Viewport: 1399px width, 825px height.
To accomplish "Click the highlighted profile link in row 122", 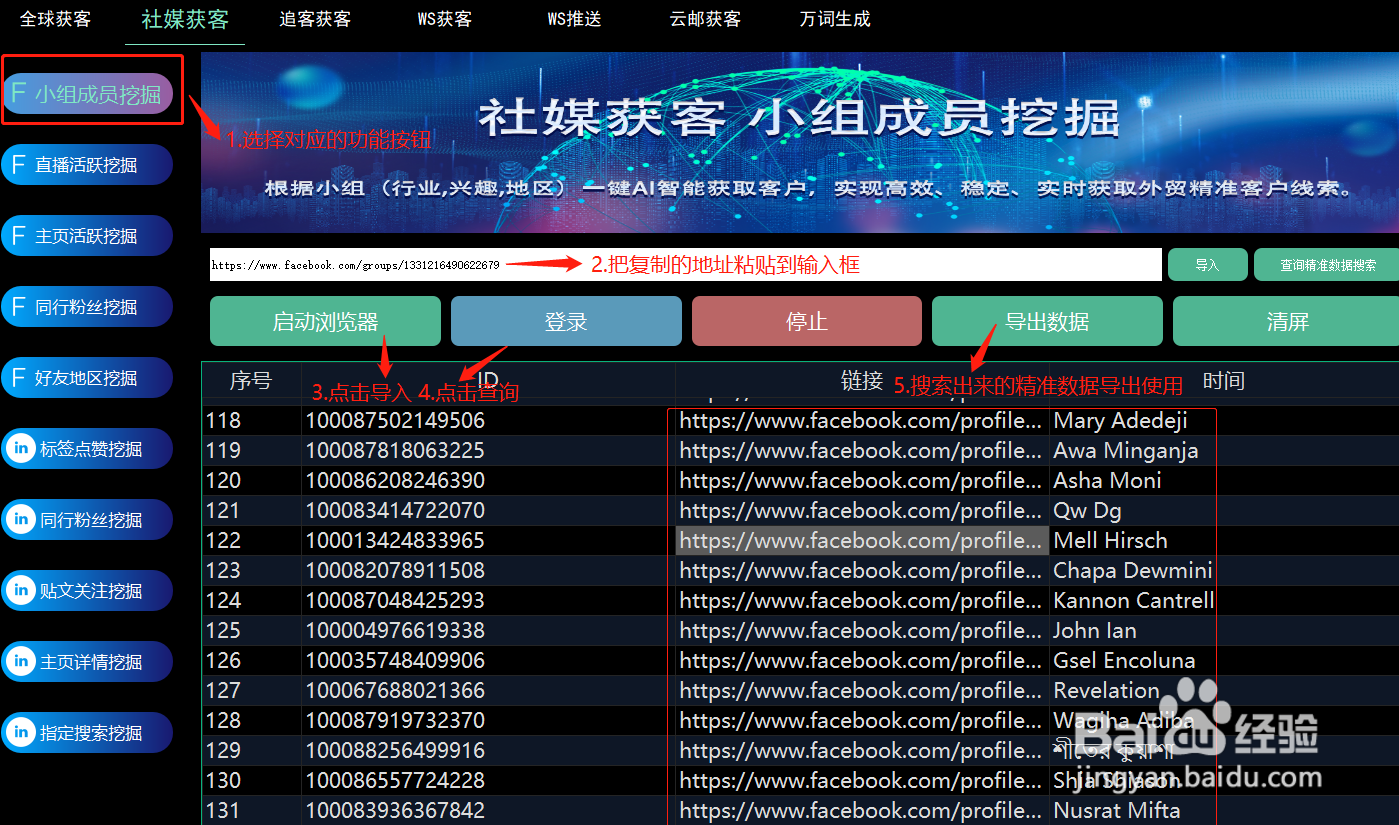I will pyautogui.click(x=862, y=541).
